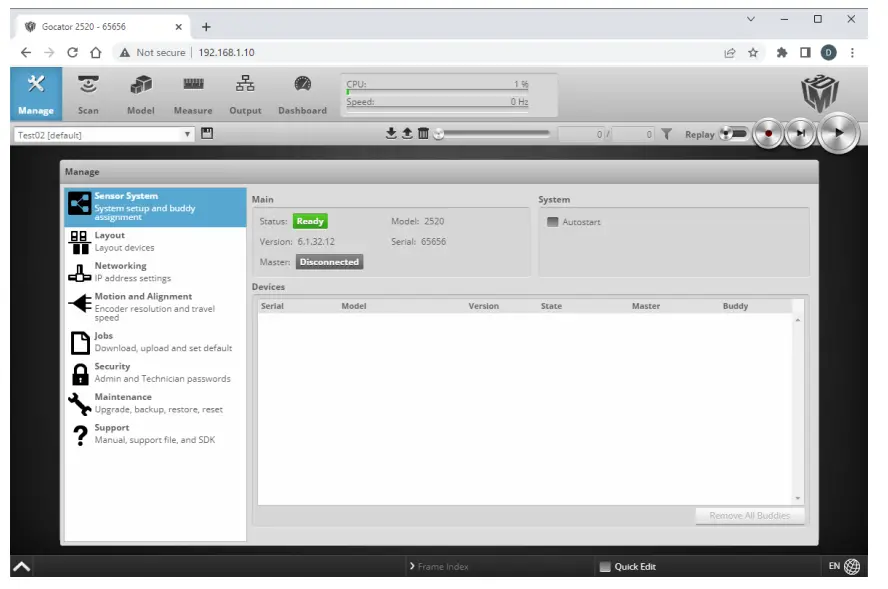This screenshot has width=888, height=589.
Task: Open the Model page
Action: point(140,93)
